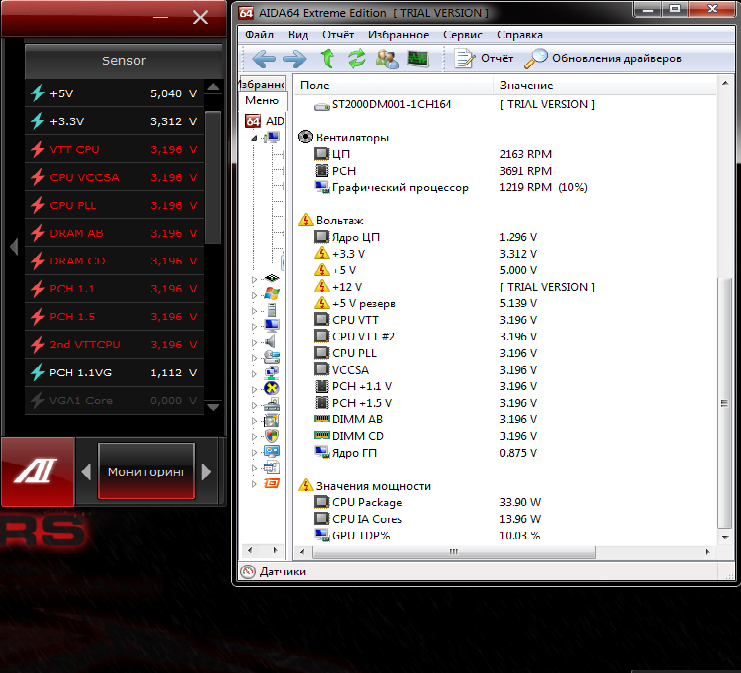Go forward with the blue right arrow in AIDA64

point(294,59)
